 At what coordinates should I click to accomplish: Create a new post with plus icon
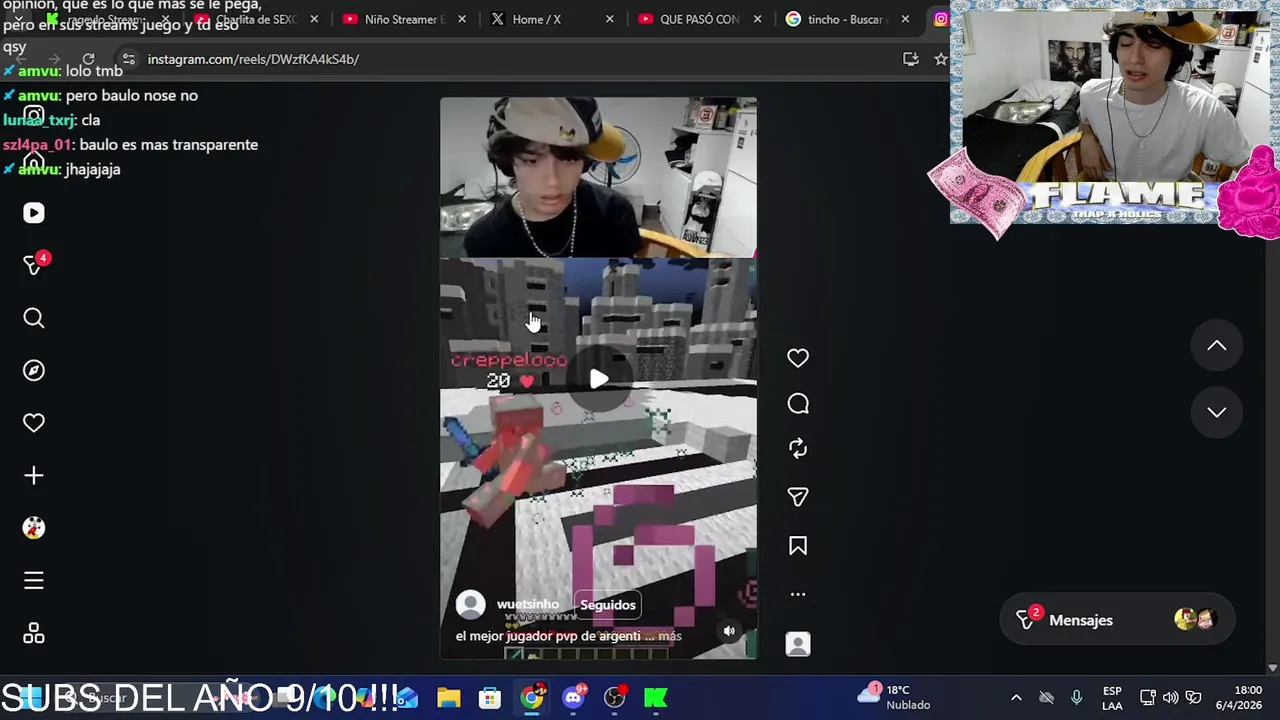coord(34,475)
